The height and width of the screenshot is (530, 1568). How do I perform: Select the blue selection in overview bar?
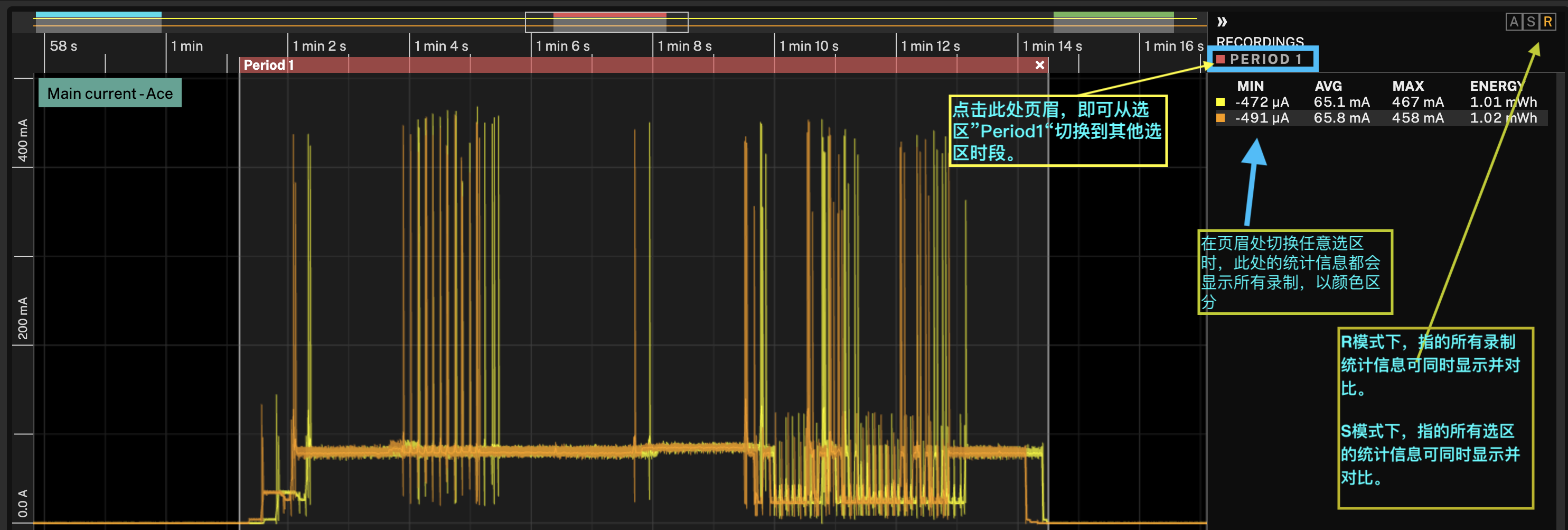[98, 22]
